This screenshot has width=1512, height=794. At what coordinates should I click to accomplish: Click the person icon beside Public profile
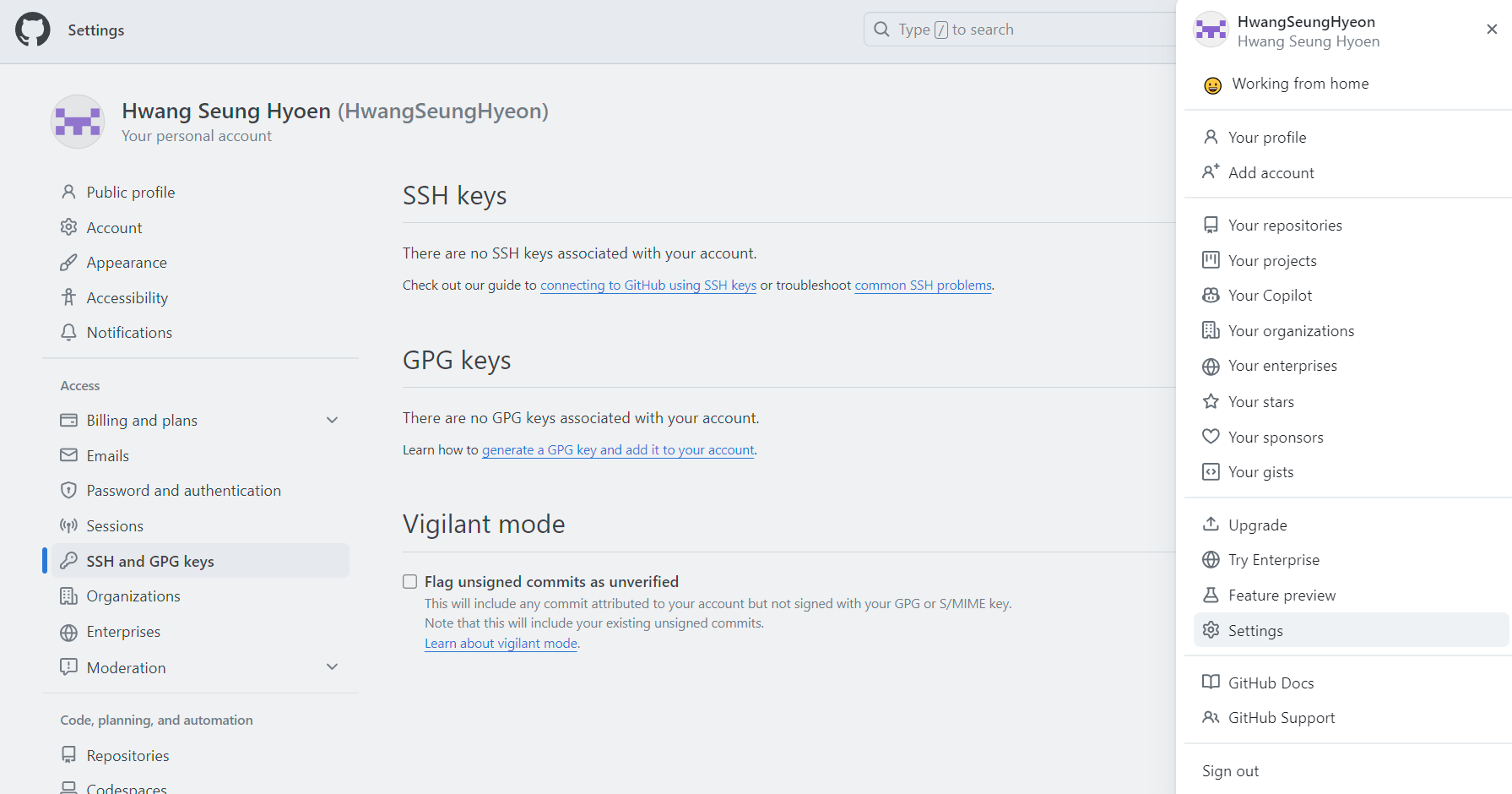68,193
